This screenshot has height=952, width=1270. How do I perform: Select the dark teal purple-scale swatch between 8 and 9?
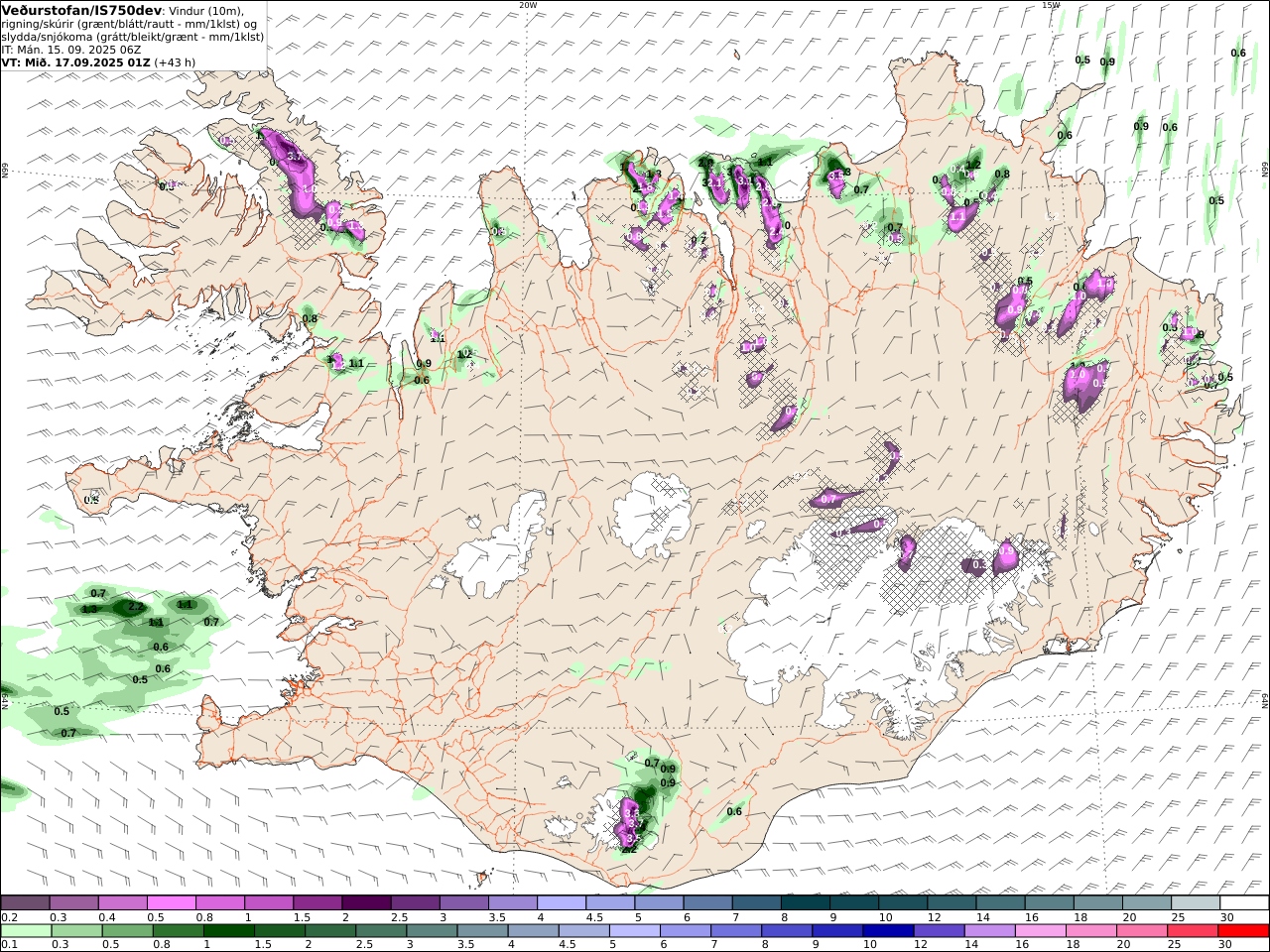(806, 903)
